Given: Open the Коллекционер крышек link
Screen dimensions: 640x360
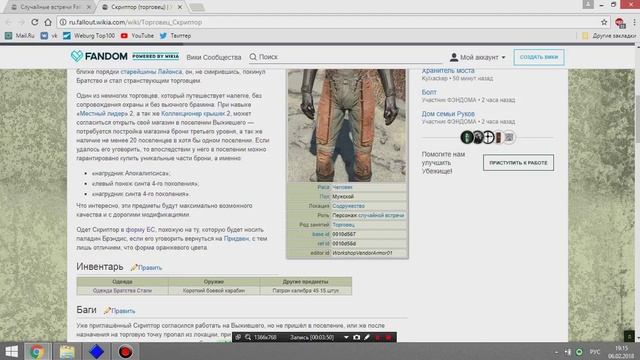Looking at the screenshot, I should (x=193, y=113).
